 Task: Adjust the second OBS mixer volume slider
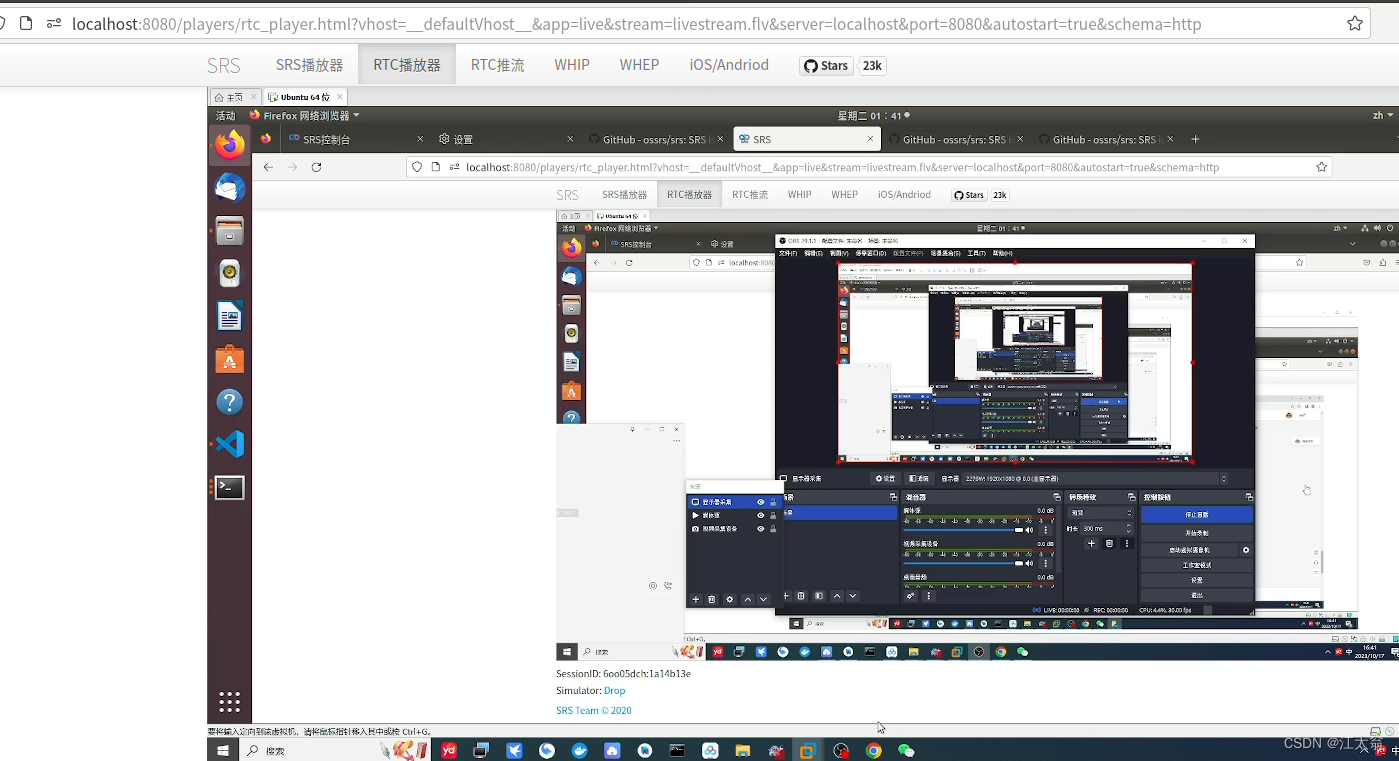pos(964,563)
